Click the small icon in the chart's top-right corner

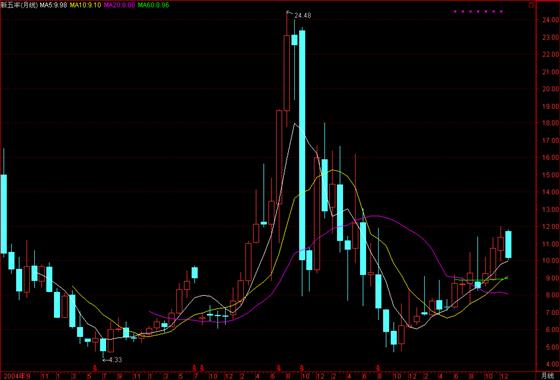tap(531, 5)
